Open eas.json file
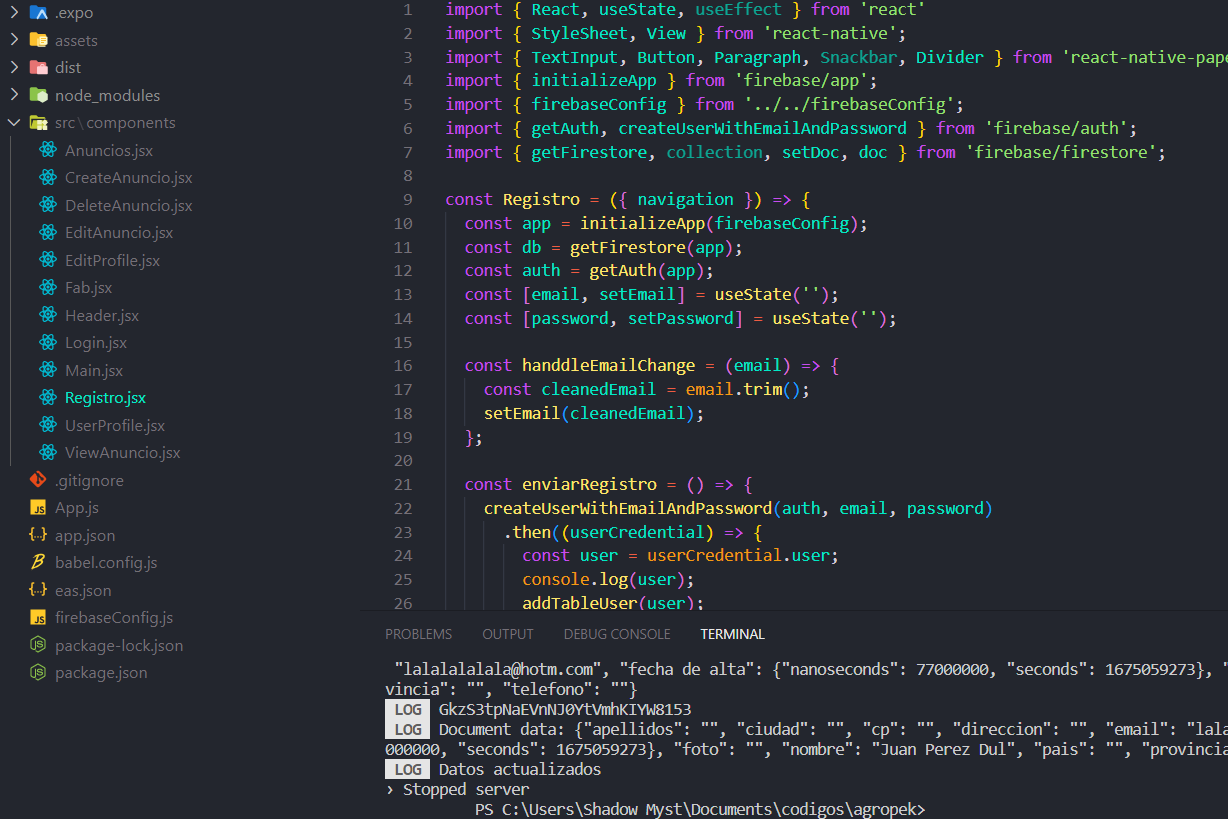Image resolution: width=1228 pixels, height=819 pixels. (x=83, y=591)
